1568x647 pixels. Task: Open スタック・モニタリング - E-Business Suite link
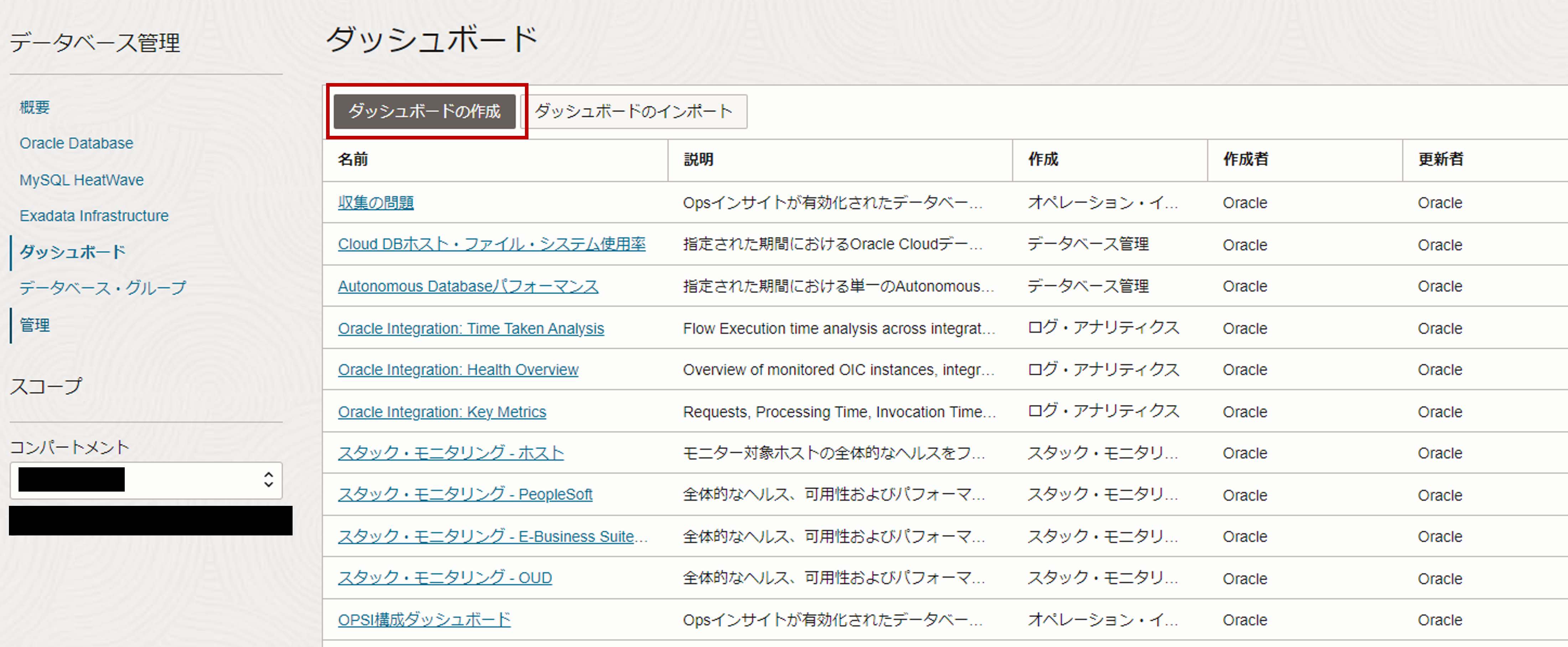click(x=492, y=536)
